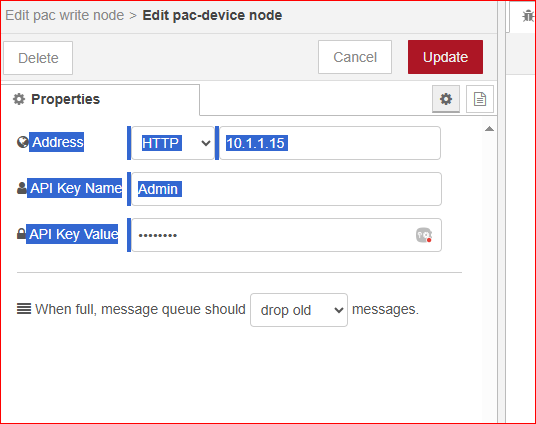The width and height of the screenshot is (536, 424).
Task: Click the API Key Value password field
Action: (286, 235)
